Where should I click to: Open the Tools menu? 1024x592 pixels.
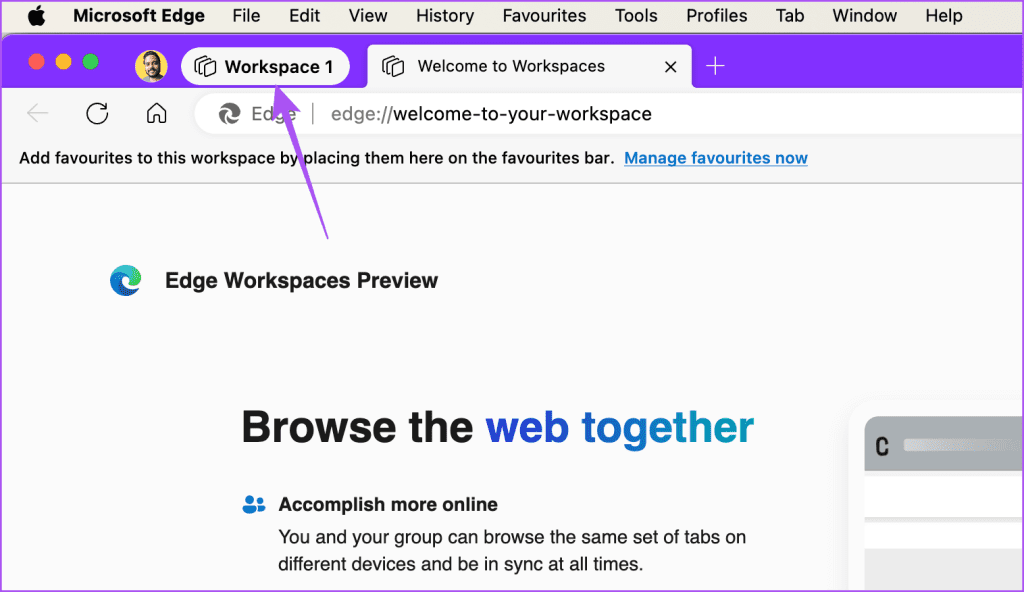(636, 15)
